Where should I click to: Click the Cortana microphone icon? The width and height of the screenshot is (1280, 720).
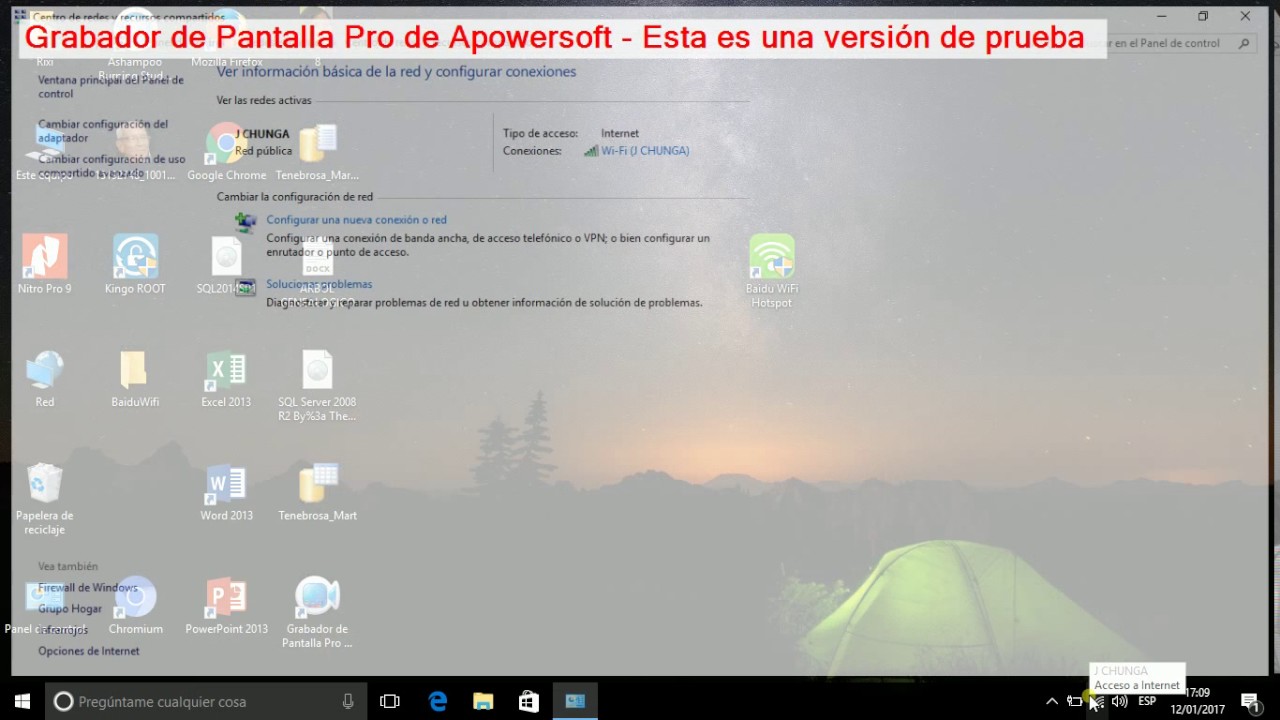pos(348,702)
